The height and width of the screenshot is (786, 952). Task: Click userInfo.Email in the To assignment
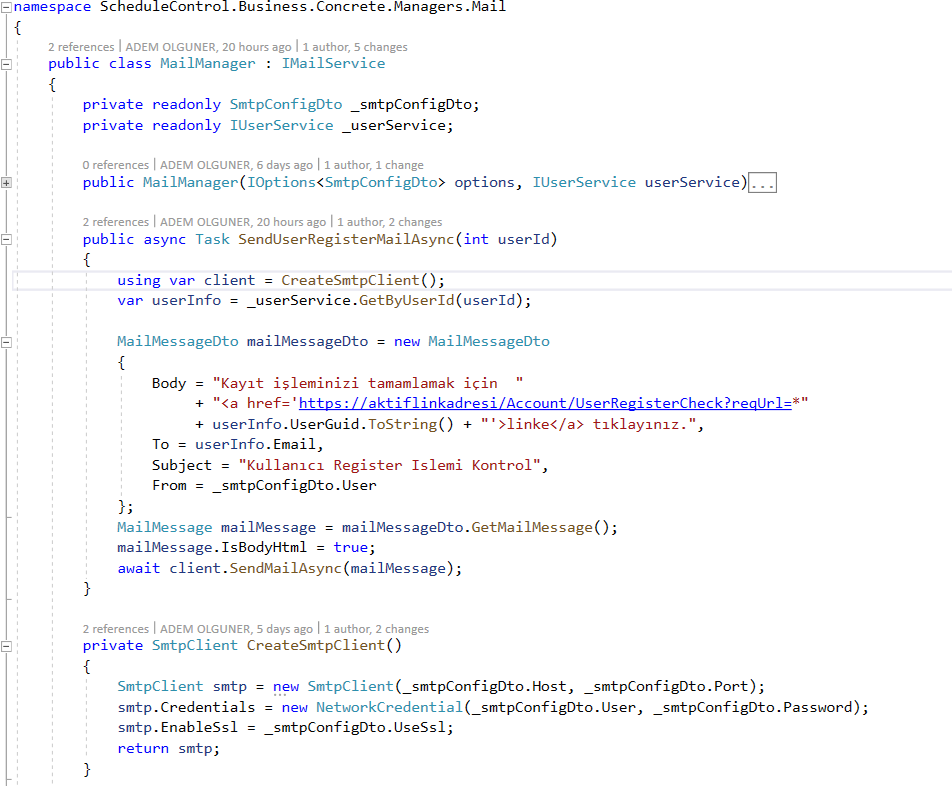click(255, 445)
